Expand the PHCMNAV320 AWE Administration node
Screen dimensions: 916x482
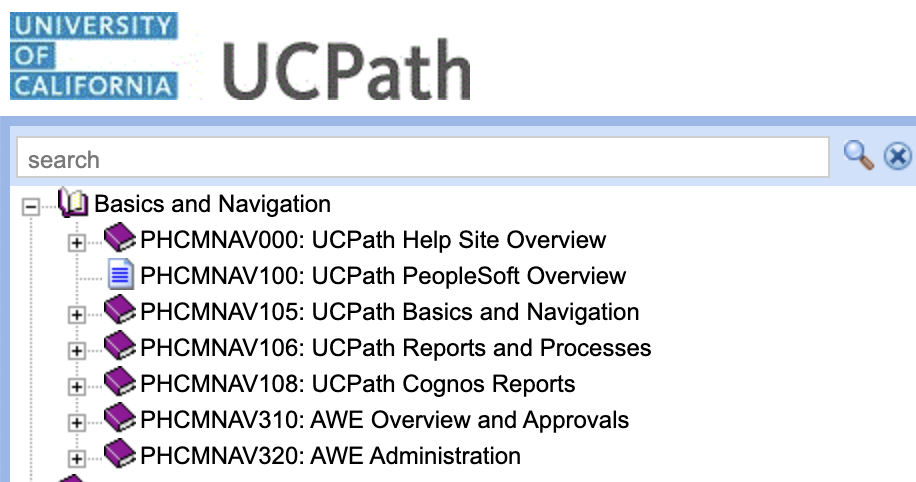pos(77,459)
